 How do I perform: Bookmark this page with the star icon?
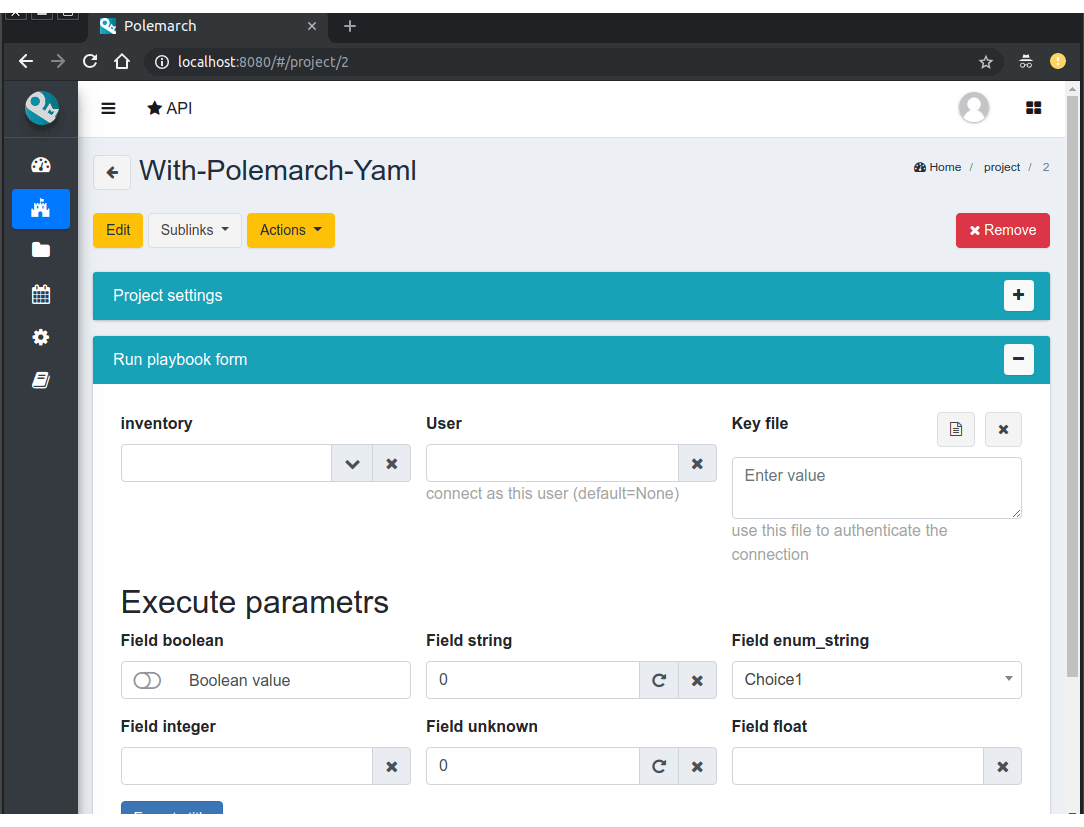985,62
